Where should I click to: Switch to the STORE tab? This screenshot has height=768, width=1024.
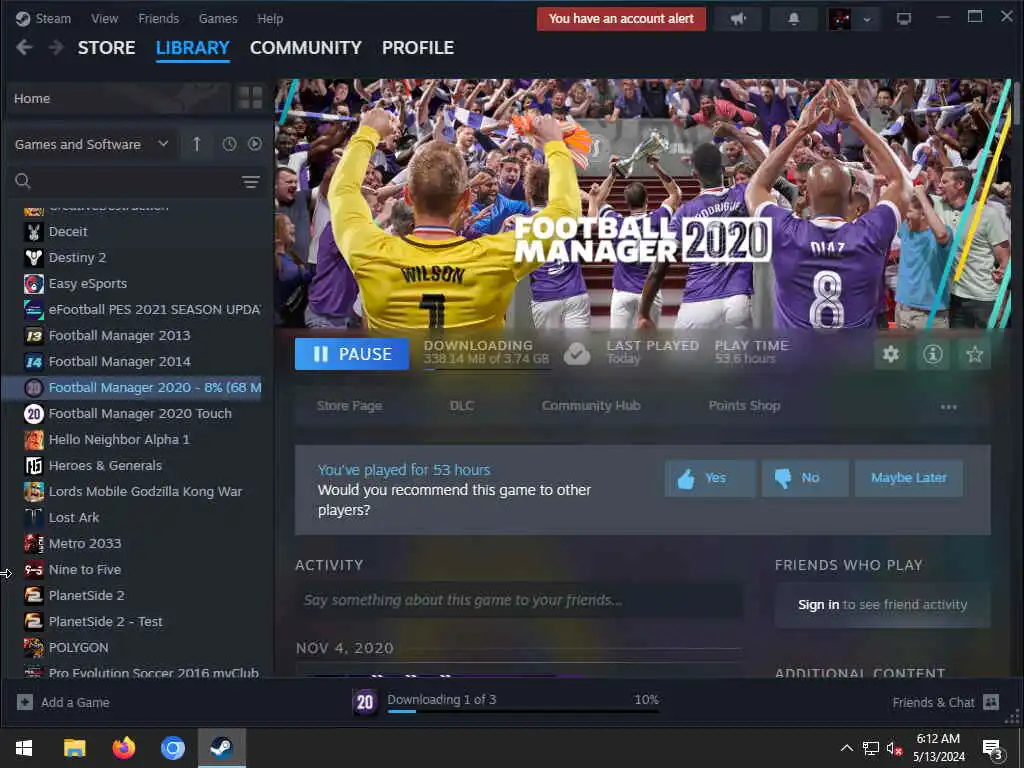coord(106,48)
